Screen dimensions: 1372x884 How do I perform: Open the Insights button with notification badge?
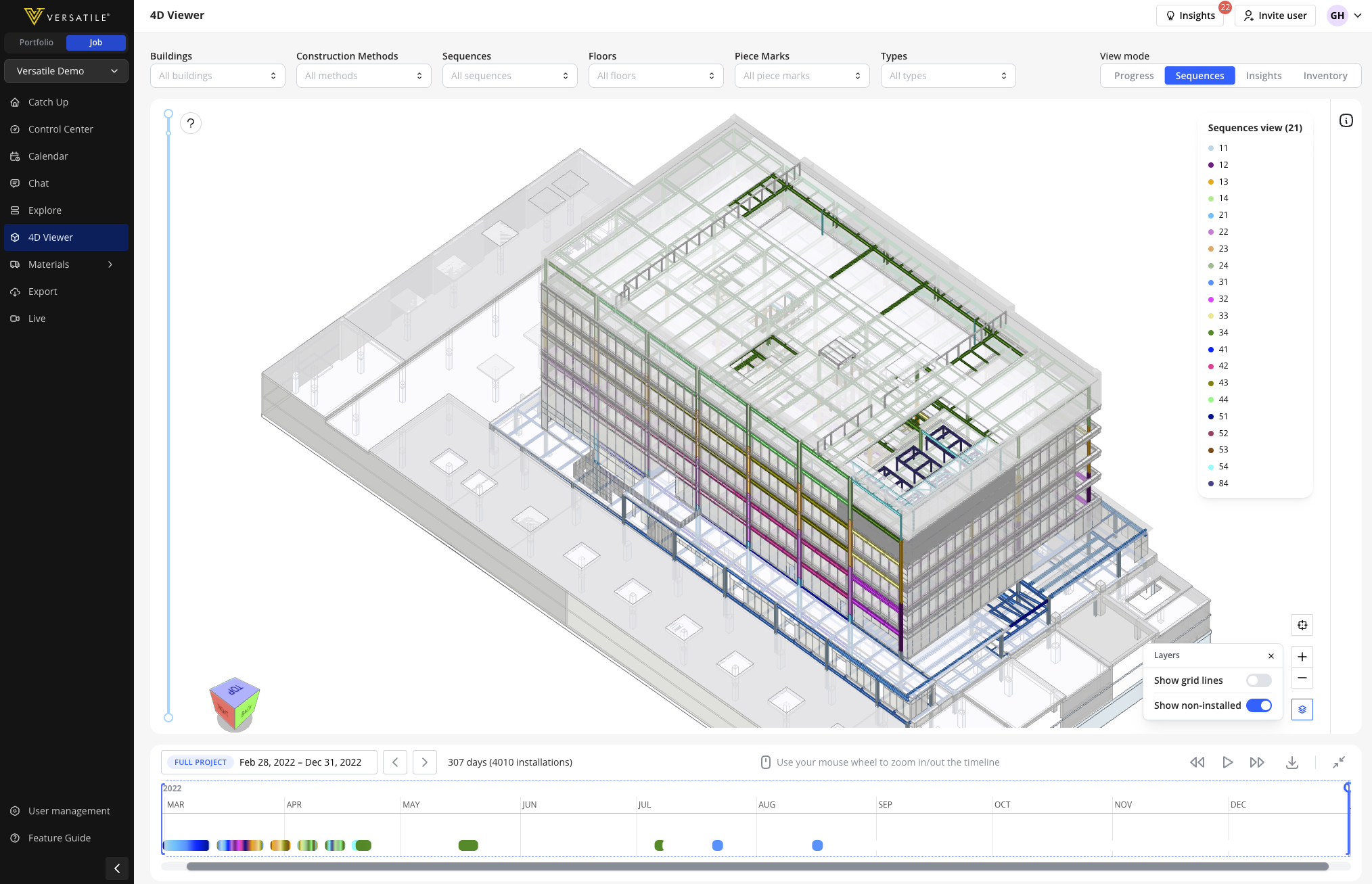1190,16
